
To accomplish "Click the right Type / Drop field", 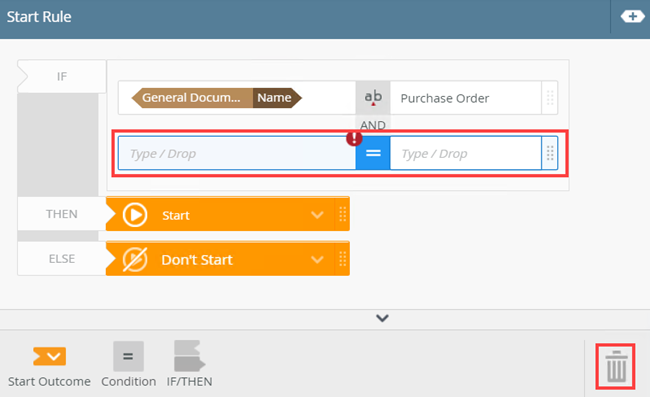I will click(466, 153).
